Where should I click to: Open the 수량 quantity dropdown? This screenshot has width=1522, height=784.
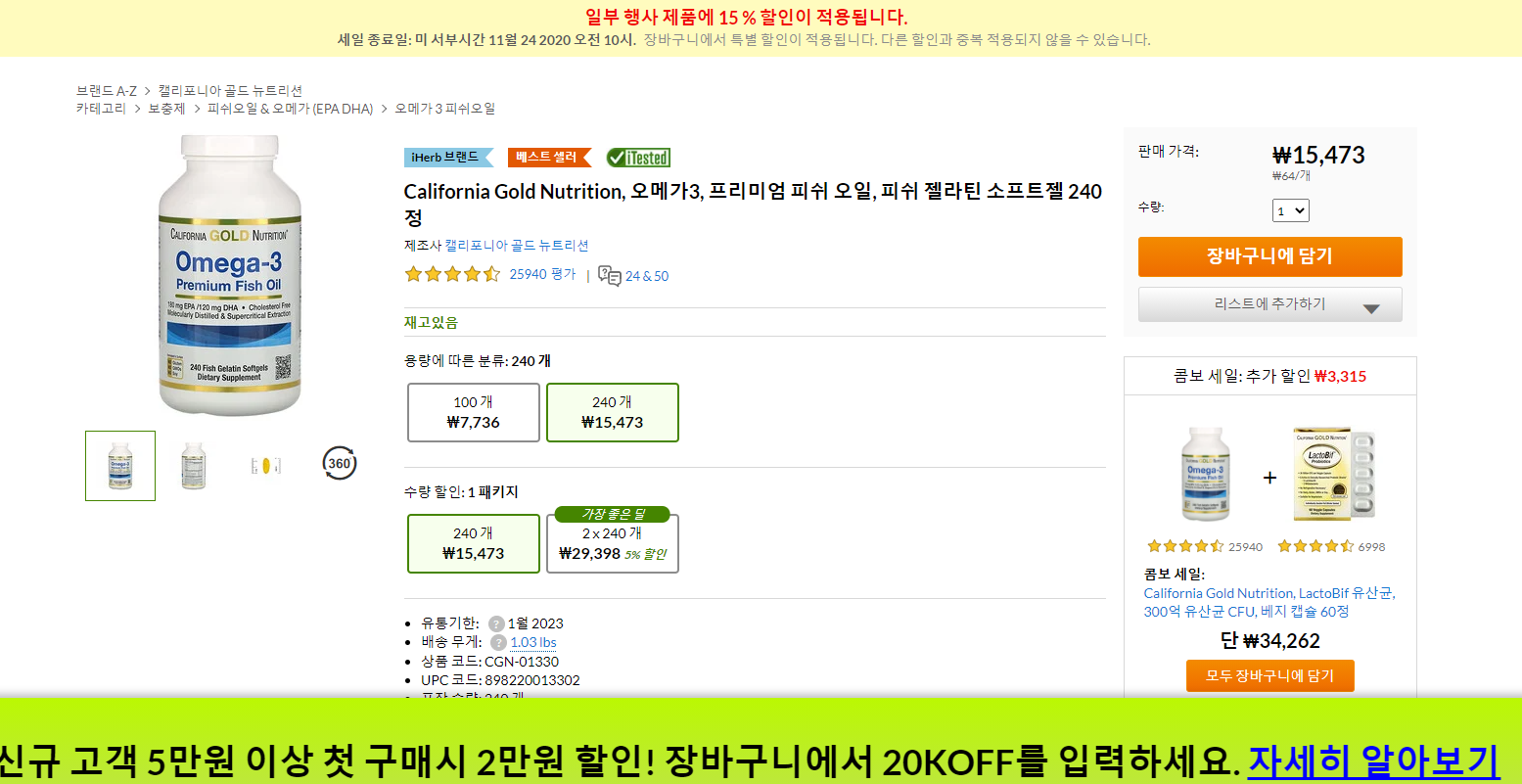point(1291,210)
